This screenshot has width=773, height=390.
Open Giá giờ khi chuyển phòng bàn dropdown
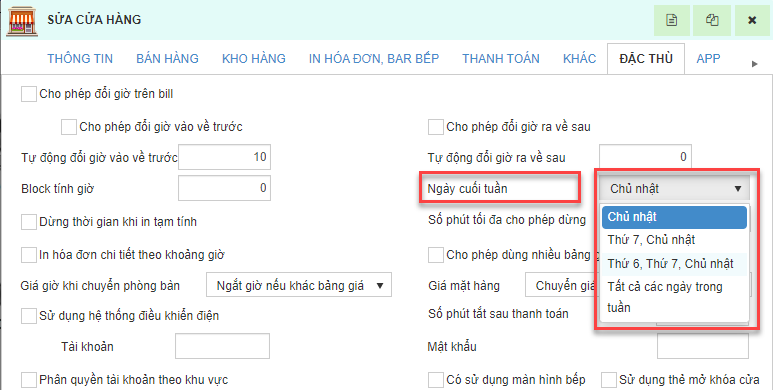tap(299, 285)
